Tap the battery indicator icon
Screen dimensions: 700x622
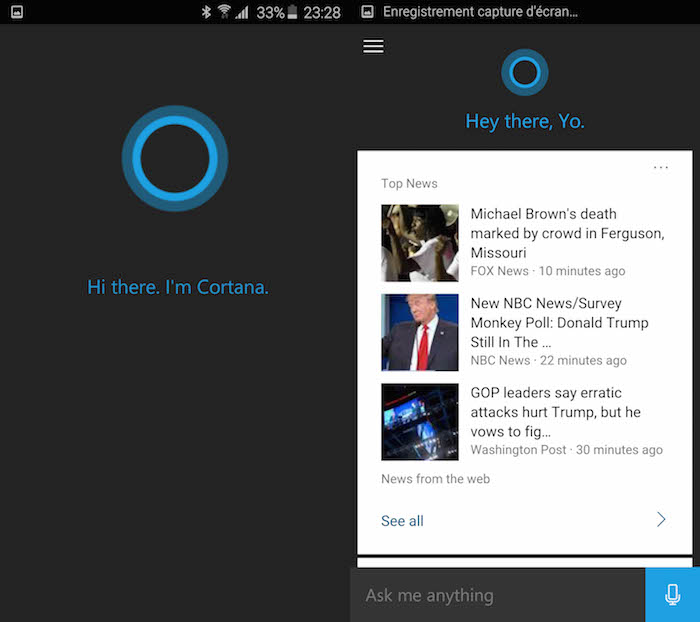[x=292, y=12]
